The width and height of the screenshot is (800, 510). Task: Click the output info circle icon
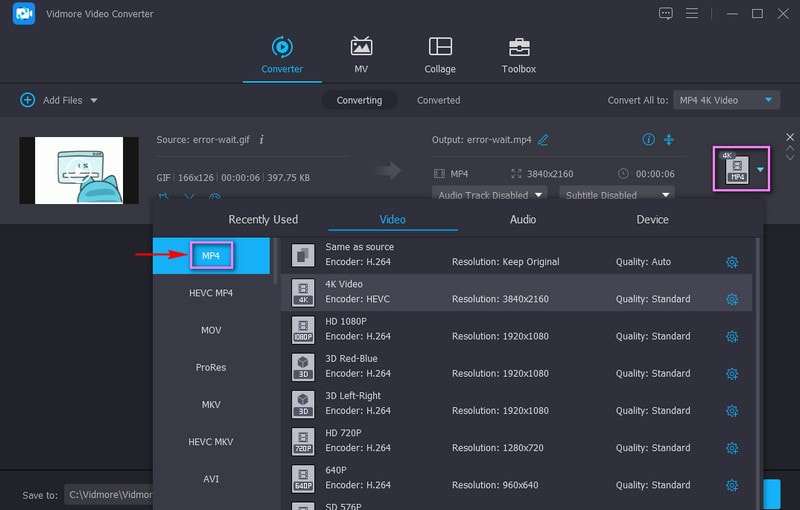click(x=648, y=140)
